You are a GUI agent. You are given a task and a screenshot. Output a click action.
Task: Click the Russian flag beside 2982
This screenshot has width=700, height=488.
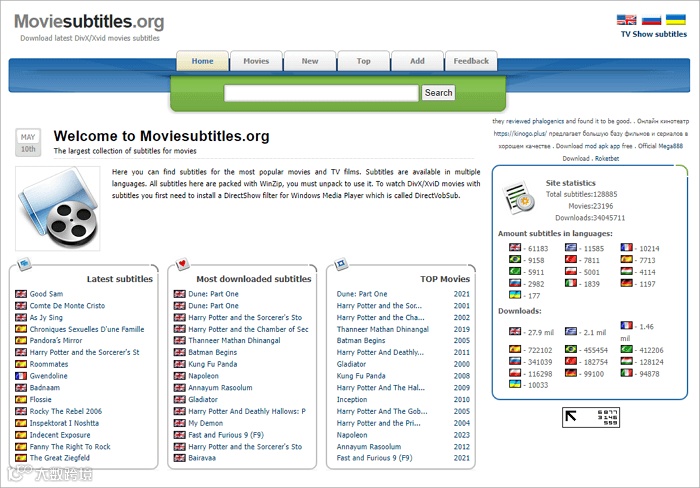click(515, 283)
